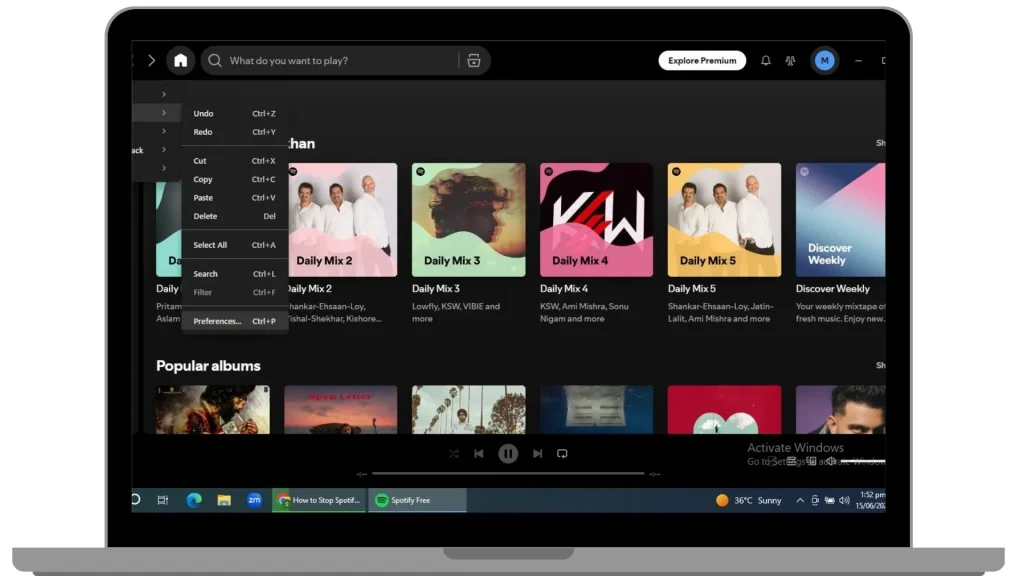Choose Delete from the Edit menu
1024x576 pixels.
pyautogui.click(x=234, y=216)
